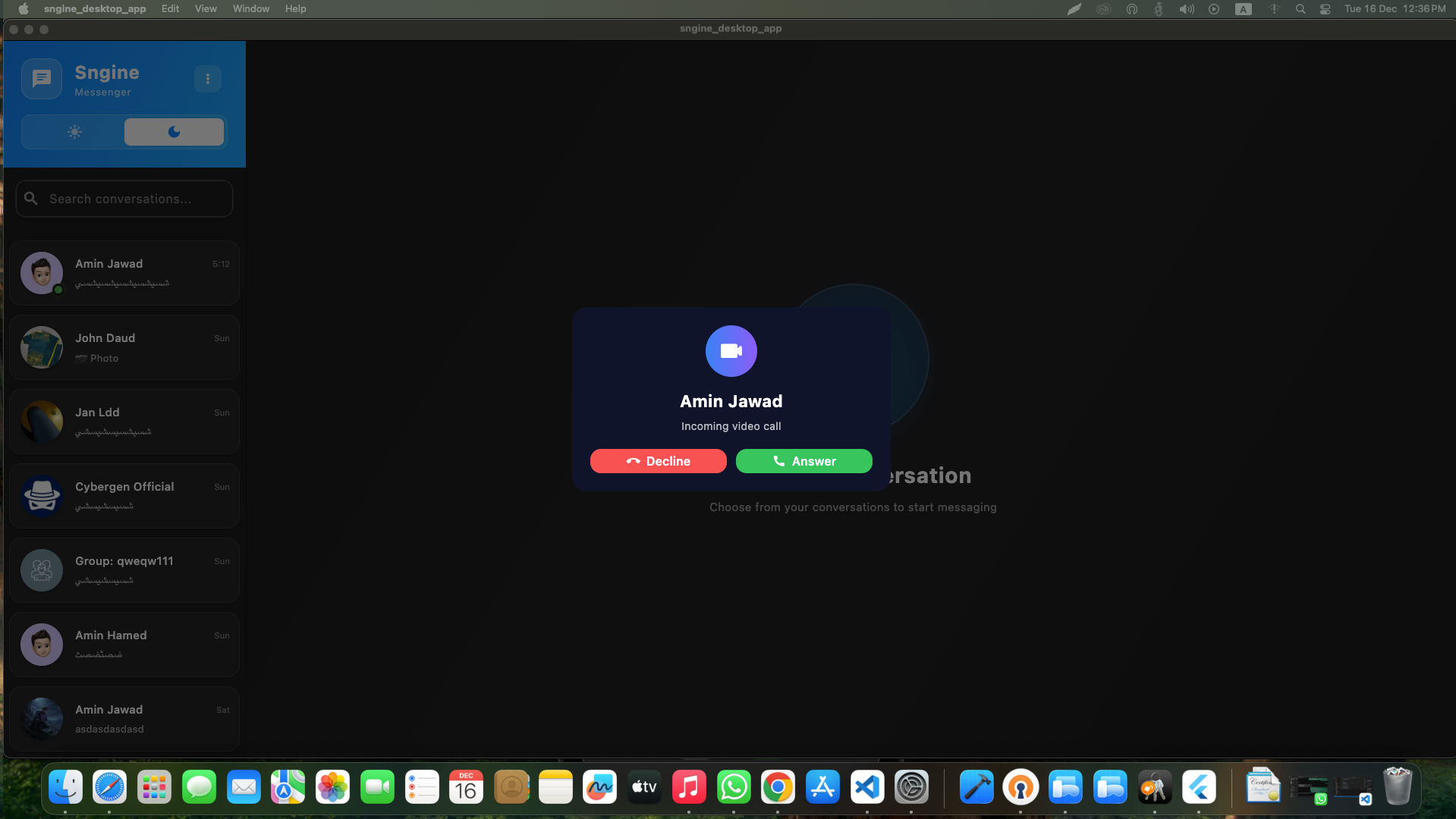The width and height of the screenshot is (1456, 819).
Task: Open Amin Jawad's avatar in the conversation list
Action: pyautogui.click(x=42, y=273)
